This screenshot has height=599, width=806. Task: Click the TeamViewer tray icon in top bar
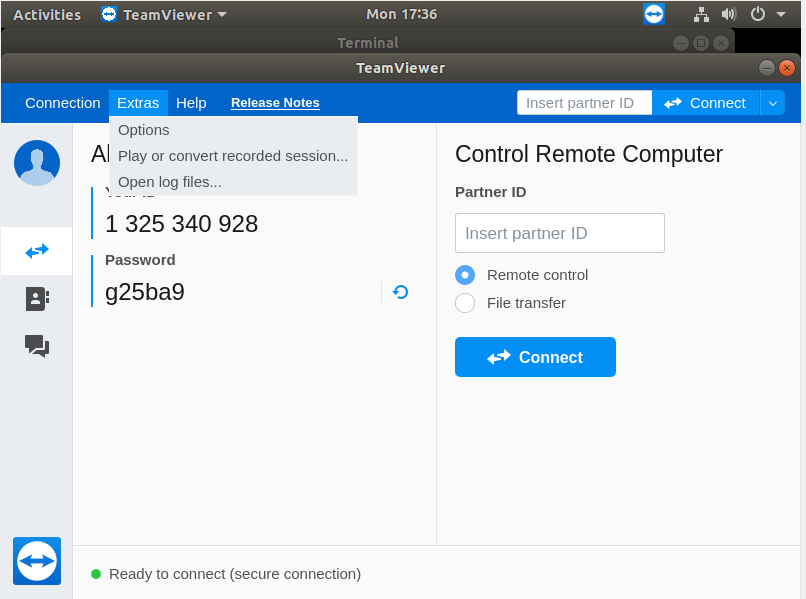654,14
